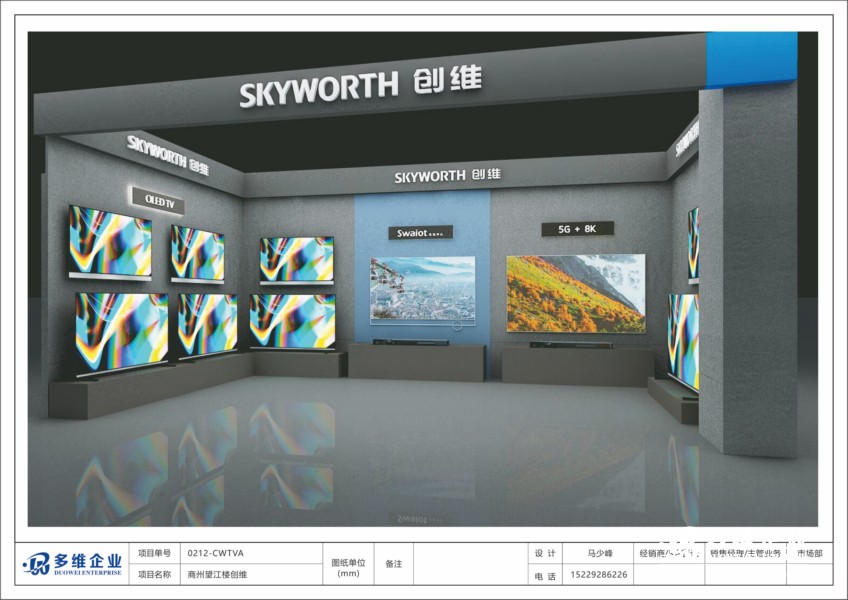Click the lower TV on the back wall left section
Viewport: 848px width, 600px height.
tap(293, 322)
